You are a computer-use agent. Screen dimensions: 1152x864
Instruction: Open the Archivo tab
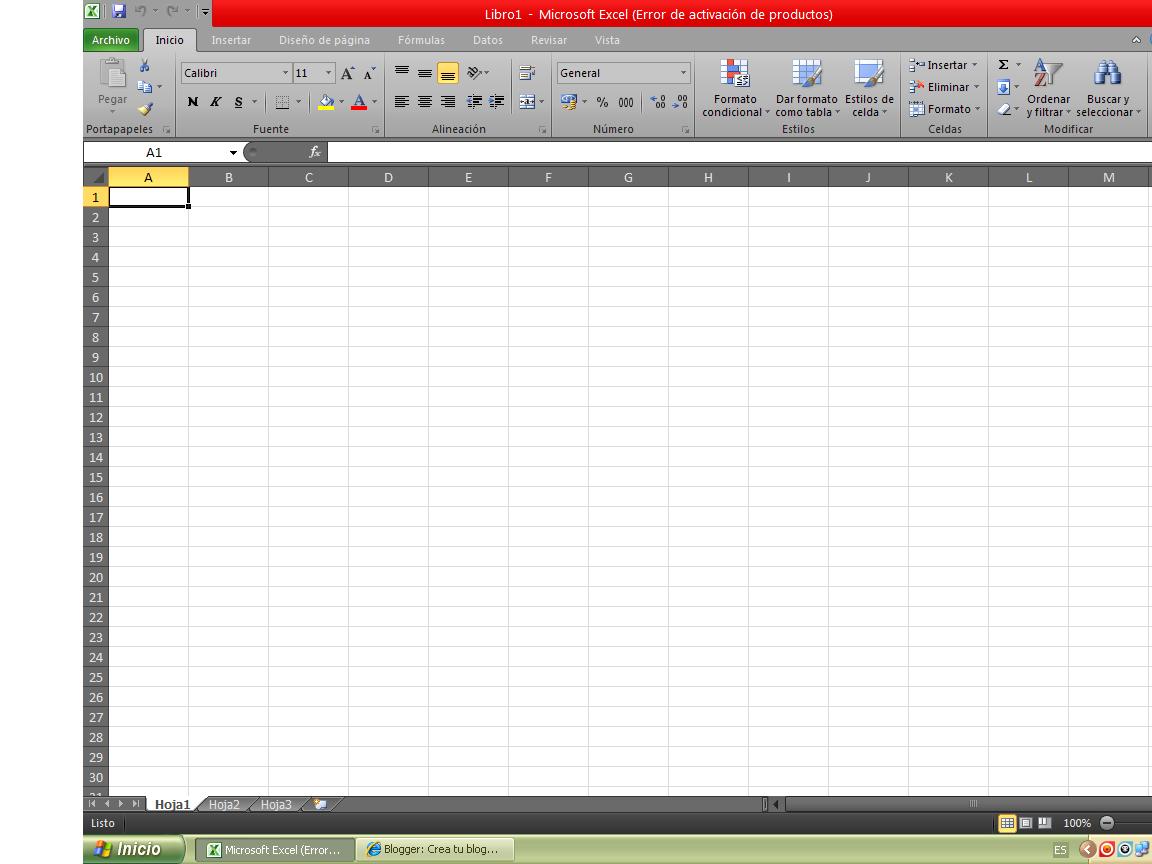point(111,40)
